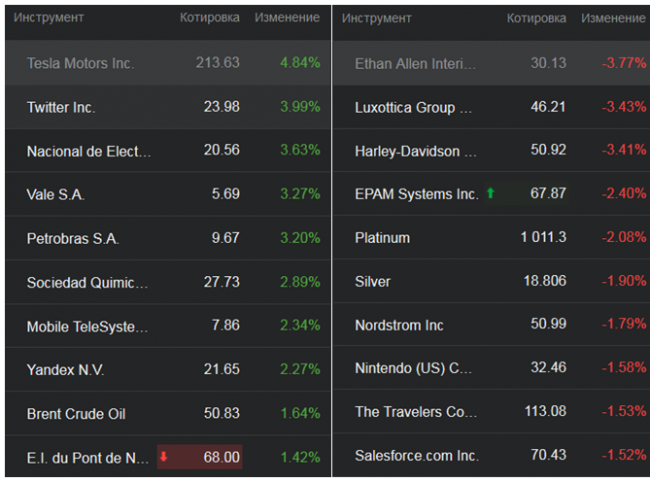Sort by left Инструмент column header
This screenshot has height=482, width=650.
tap(48, 18)
